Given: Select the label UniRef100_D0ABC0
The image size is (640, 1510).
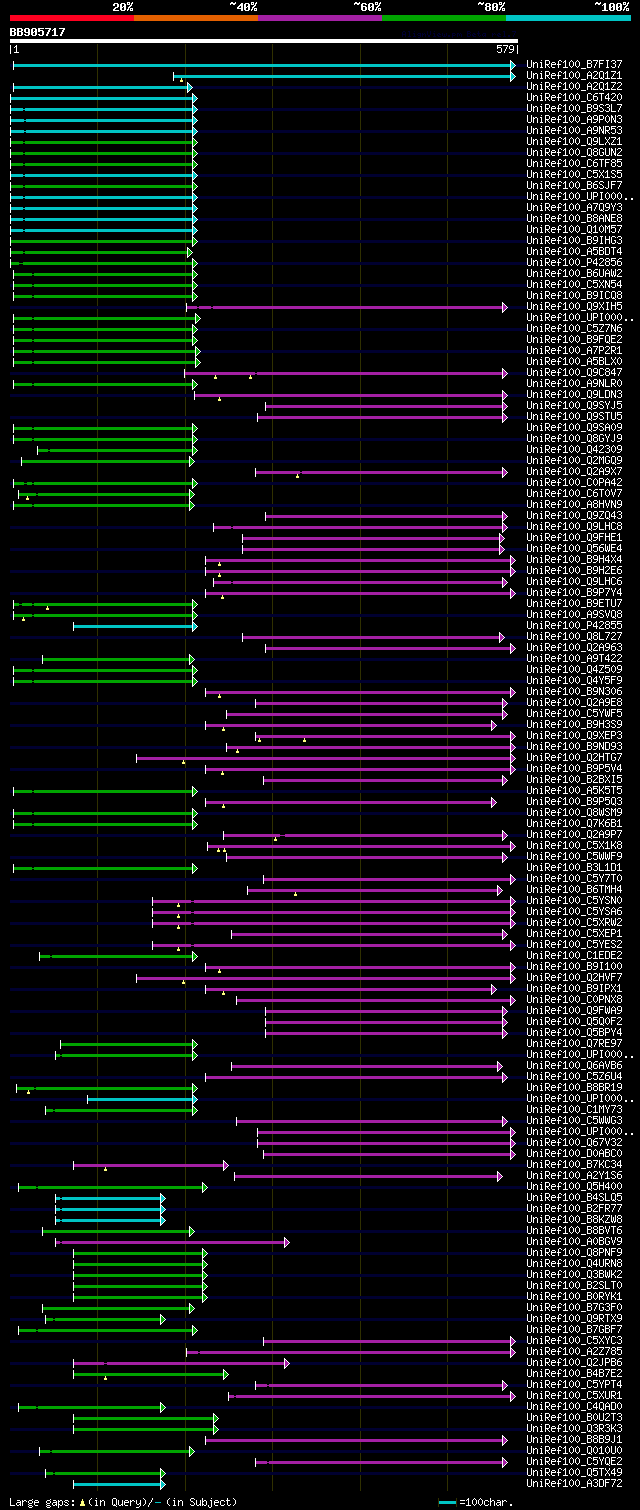Looking at the screenshot, I should point(574,1153).
